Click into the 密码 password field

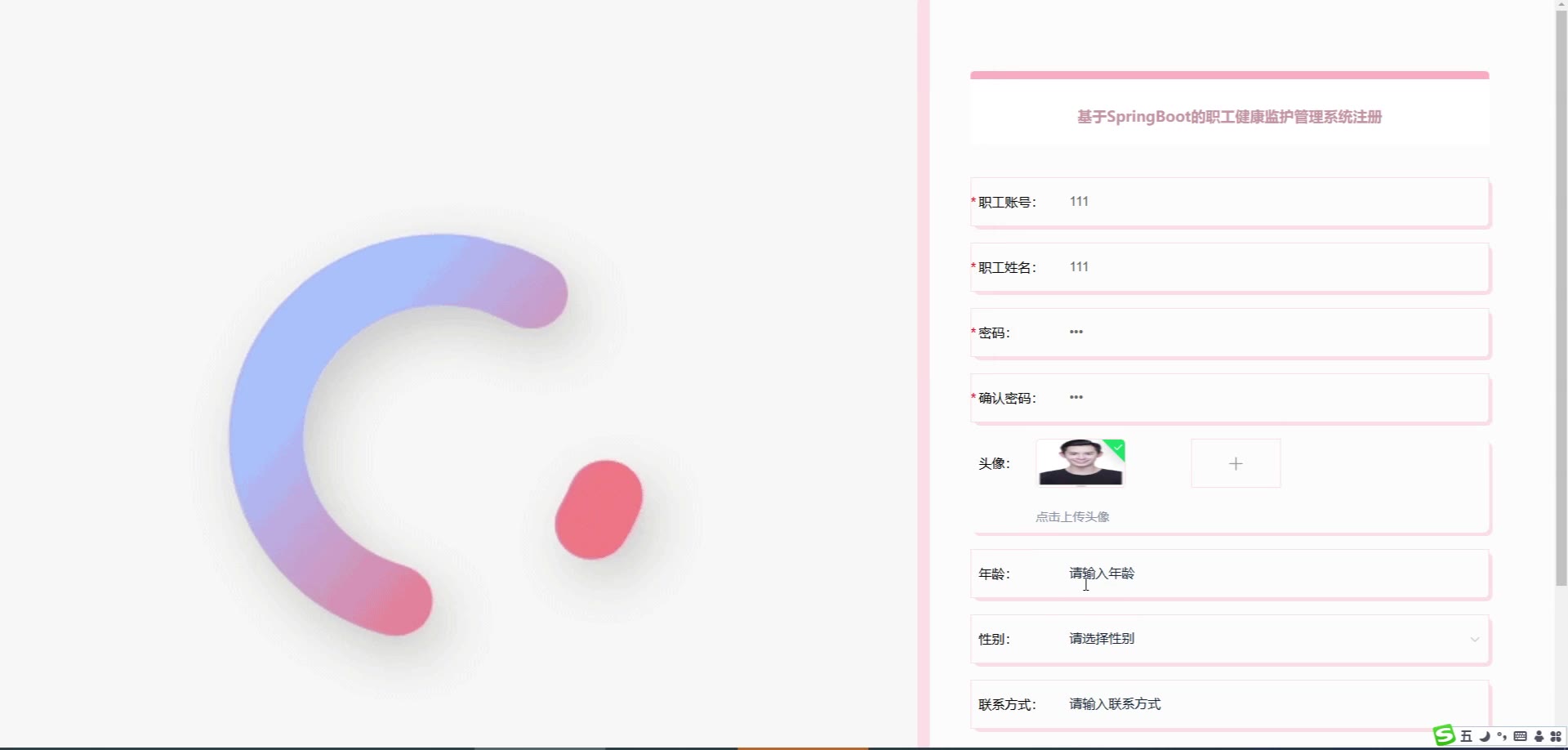point(1274,333)
